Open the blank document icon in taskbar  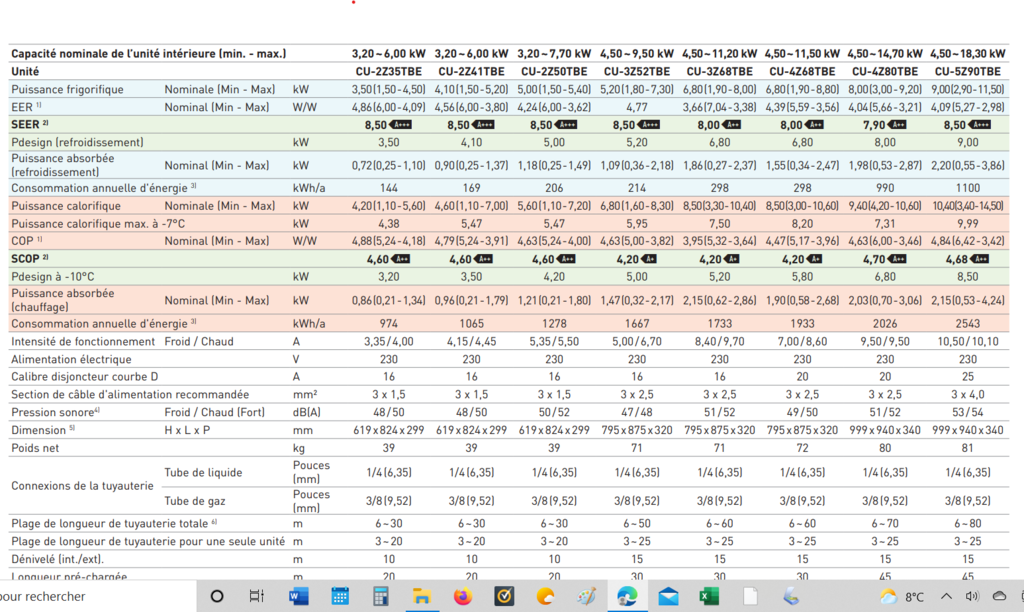coord(750,596)
